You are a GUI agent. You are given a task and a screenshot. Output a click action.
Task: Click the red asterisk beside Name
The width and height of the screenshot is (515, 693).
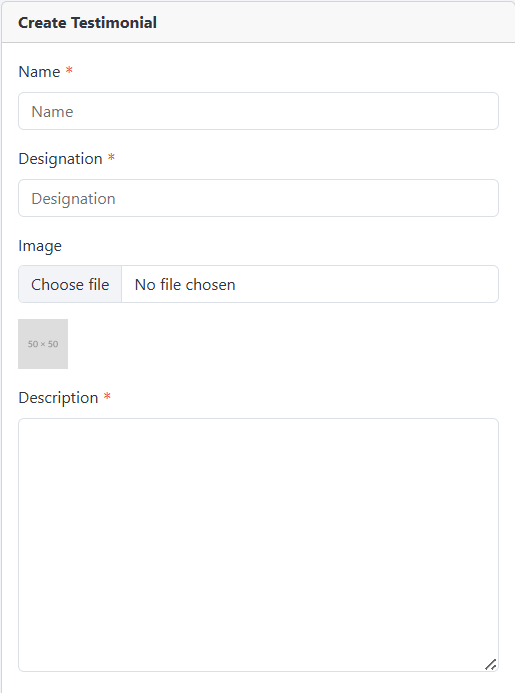(69, 71)
